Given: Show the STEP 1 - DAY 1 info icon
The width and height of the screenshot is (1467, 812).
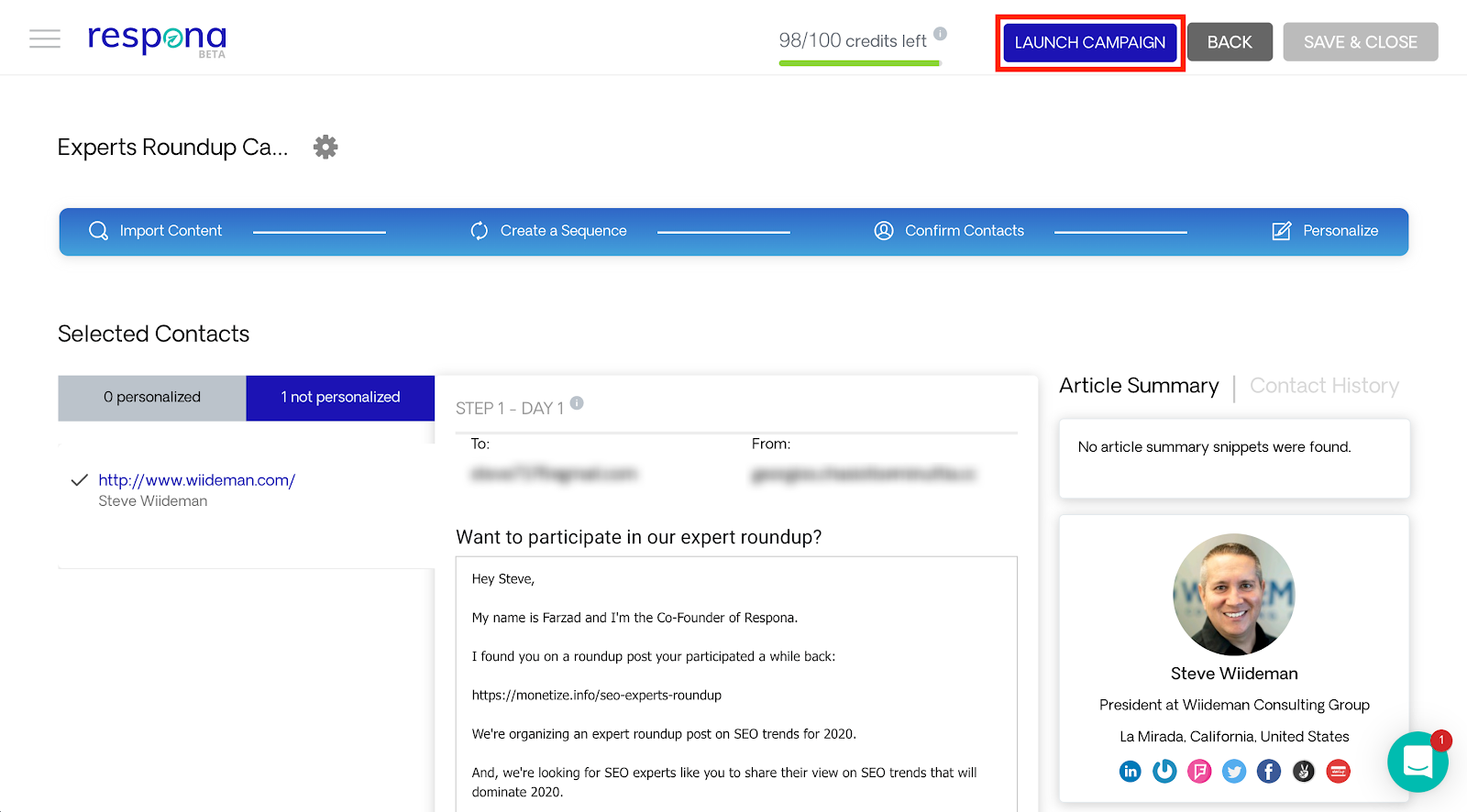Looking at the screenshot, I should coord(577,402).
